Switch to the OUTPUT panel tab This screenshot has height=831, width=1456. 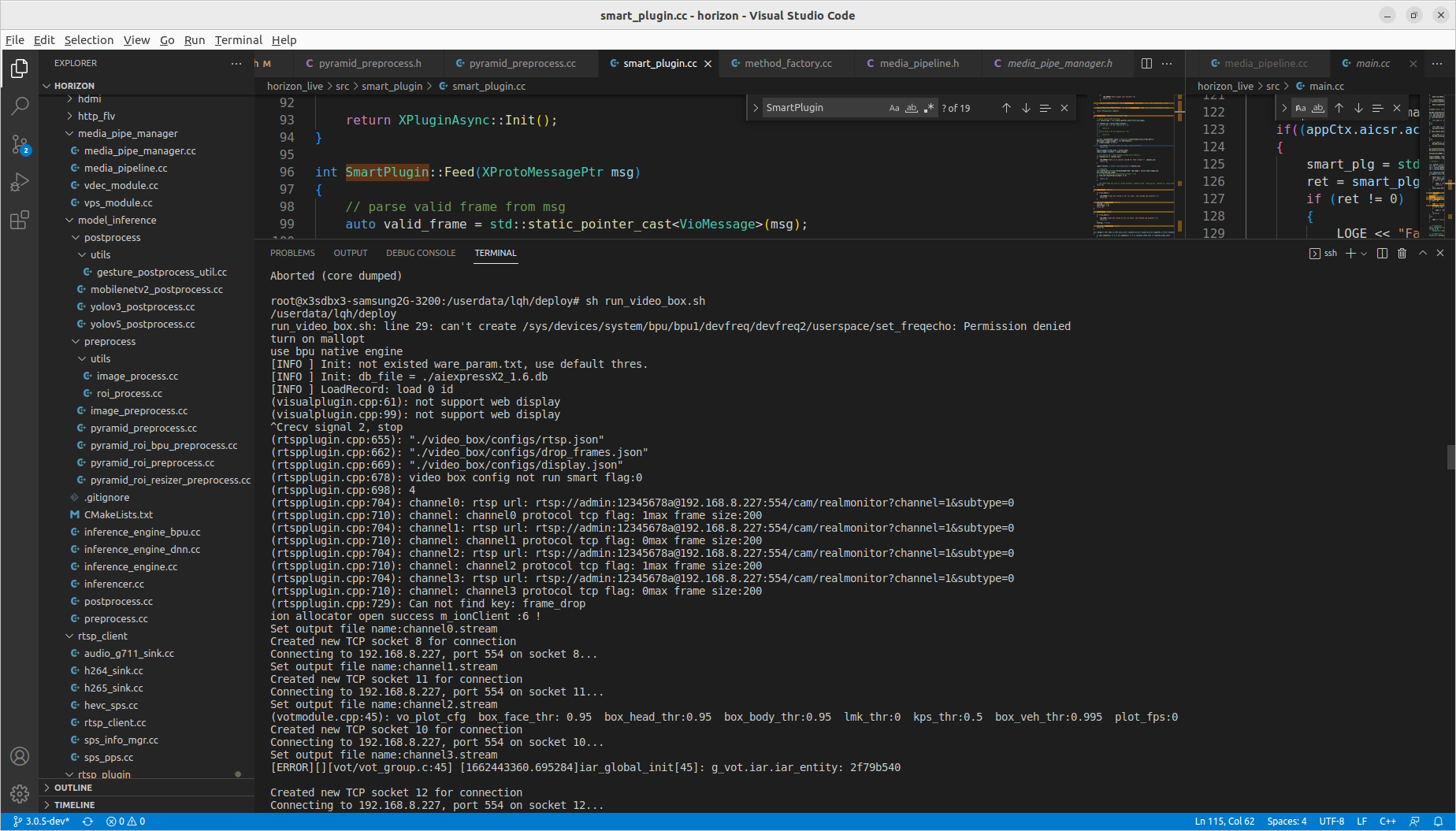[x=351, y=253]
